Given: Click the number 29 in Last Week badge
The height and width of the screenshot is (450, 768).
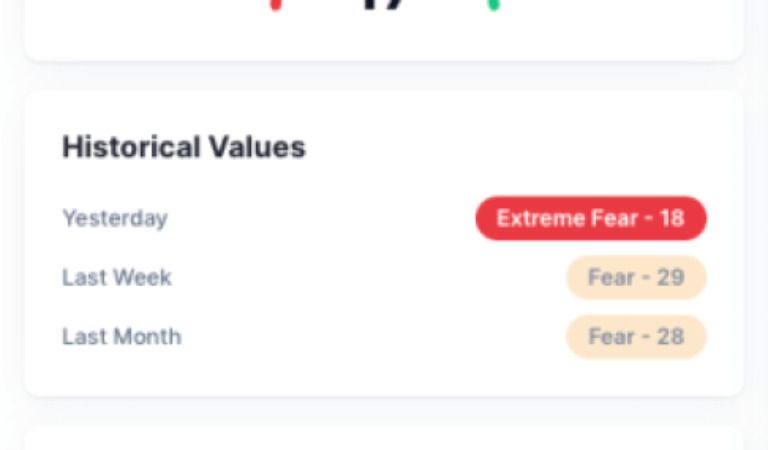Looking at the screenshot, I should (670, 277).
